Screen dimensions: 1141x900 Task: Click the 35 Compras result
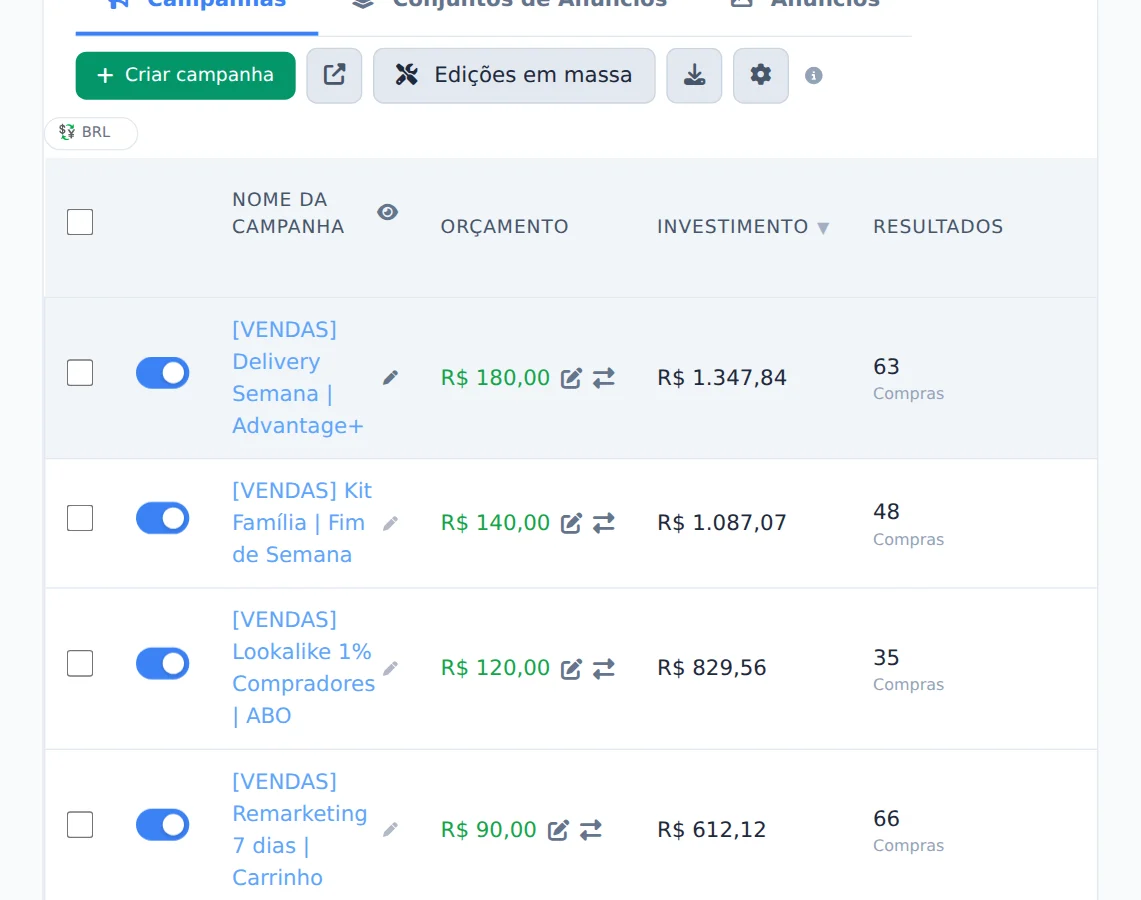[x=908, y=669]
